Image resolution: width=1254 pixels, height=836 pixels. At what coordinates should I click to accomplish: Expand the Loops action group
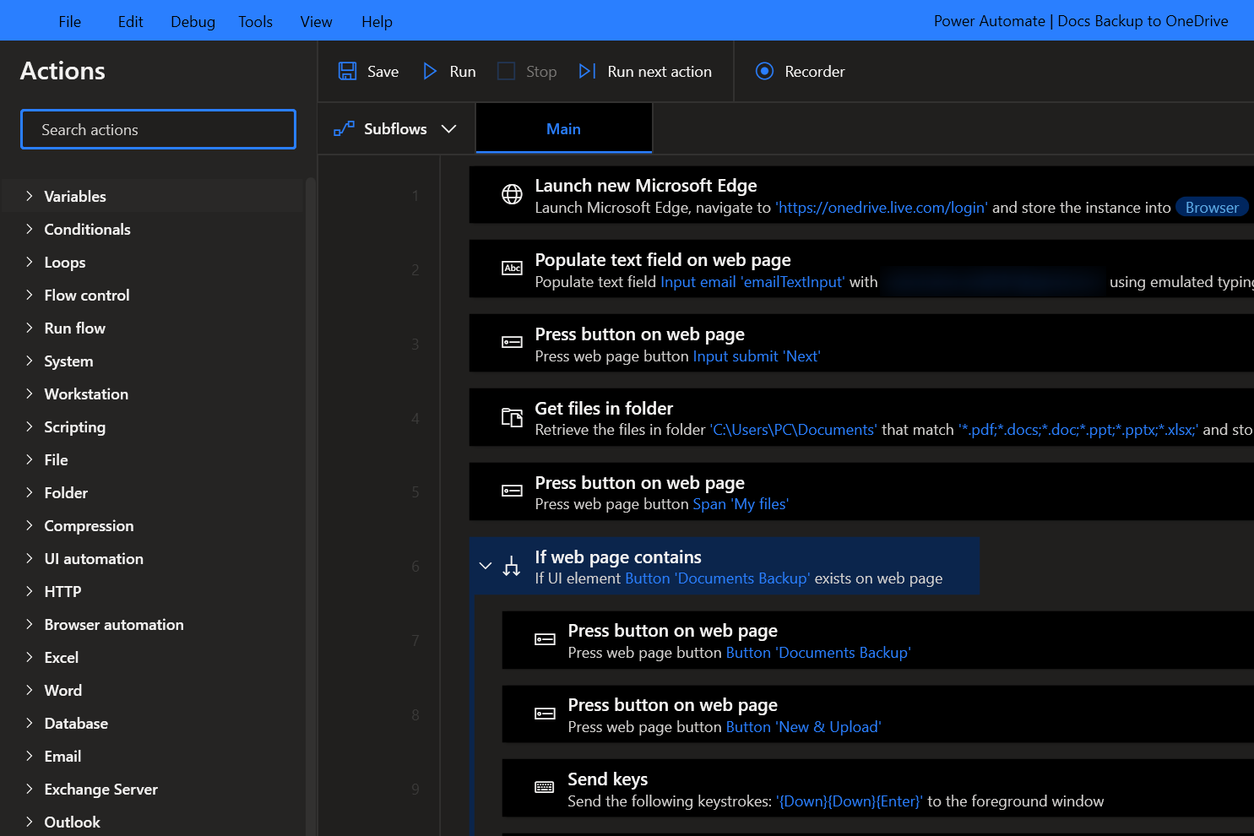click(29, 262)
